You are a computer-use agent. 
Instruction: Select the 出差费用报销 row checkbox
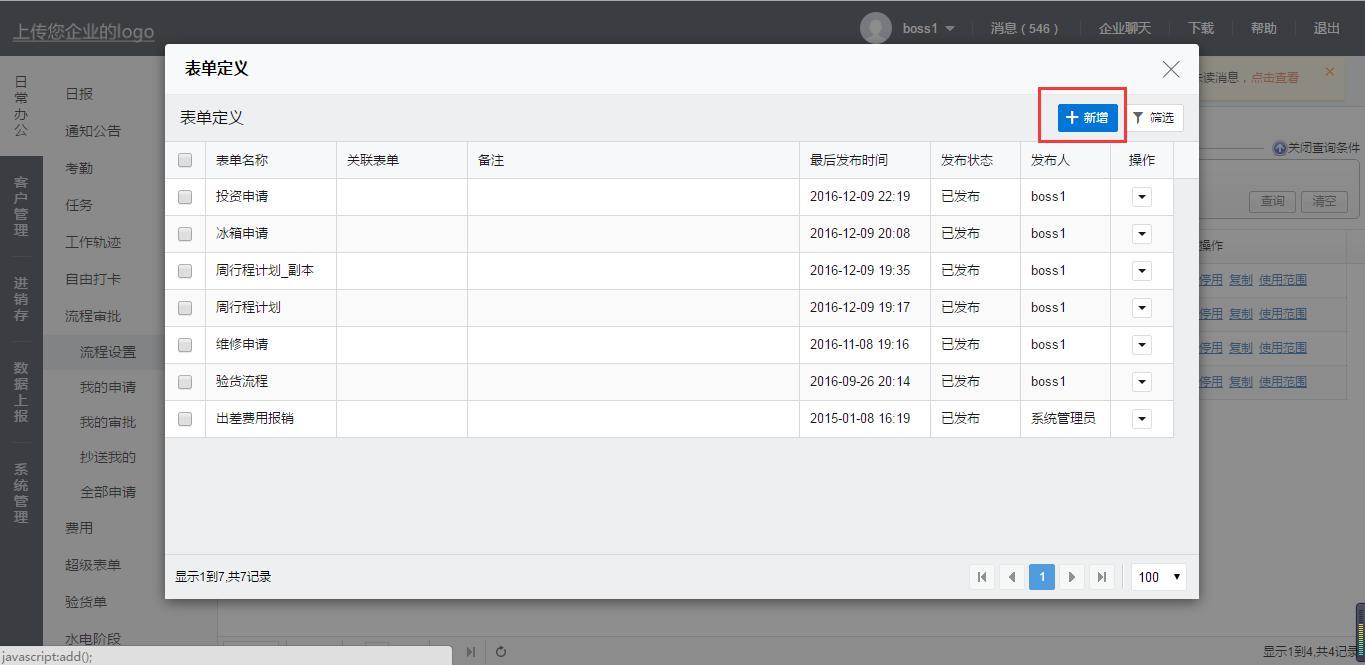[x=185, y=419]
